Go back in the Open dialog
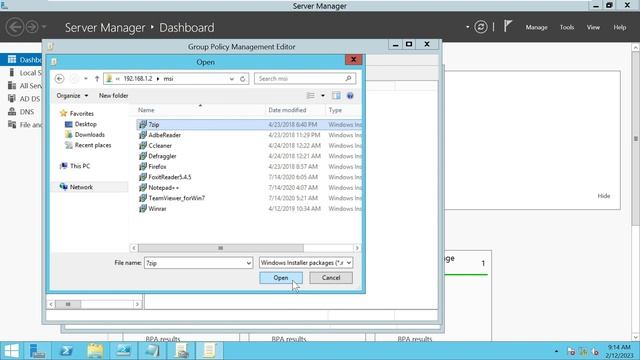Image resolution: width=640 pixels, height=360 pixels. coord(59,79)
